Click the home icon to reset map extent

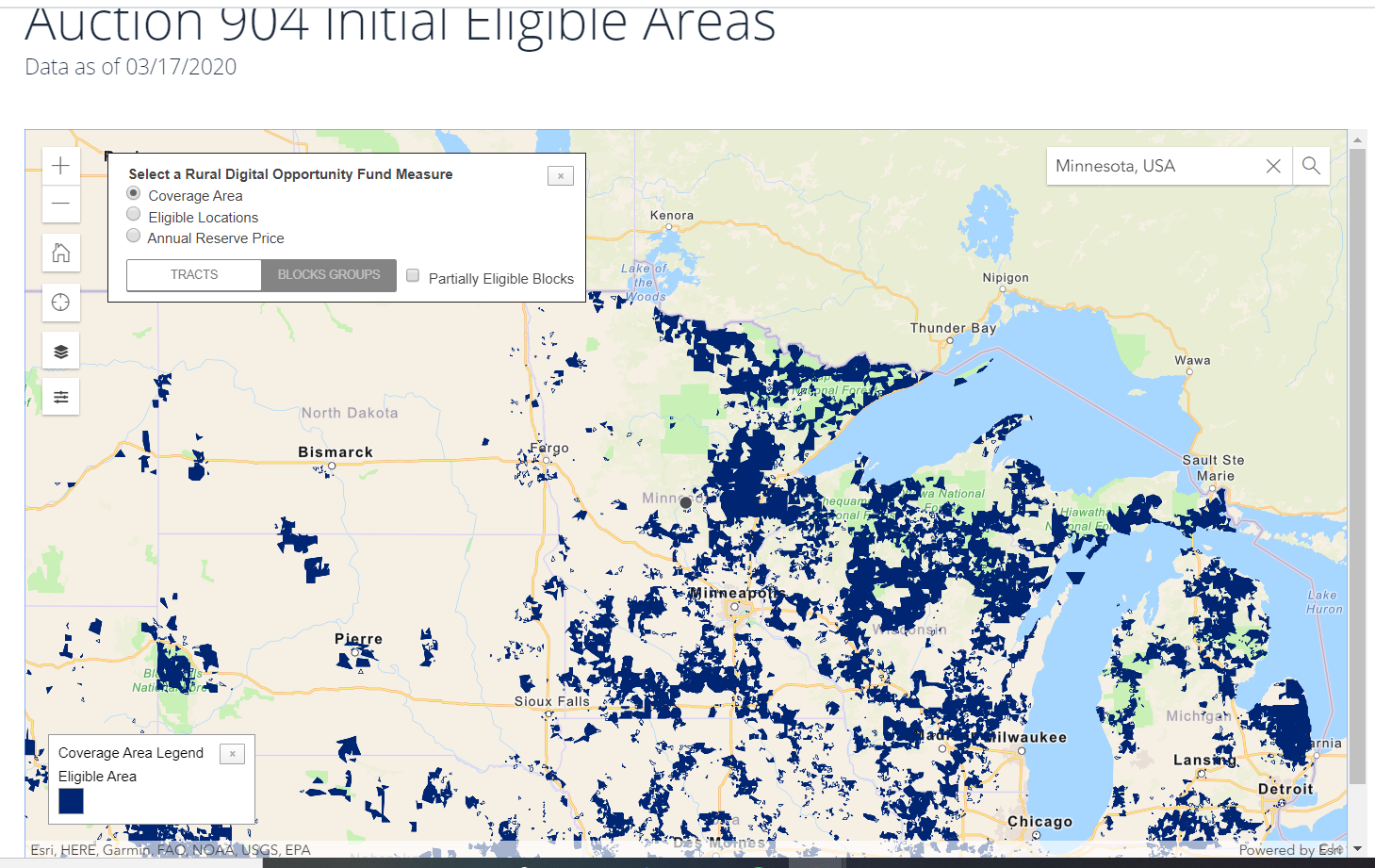point(60,253)
